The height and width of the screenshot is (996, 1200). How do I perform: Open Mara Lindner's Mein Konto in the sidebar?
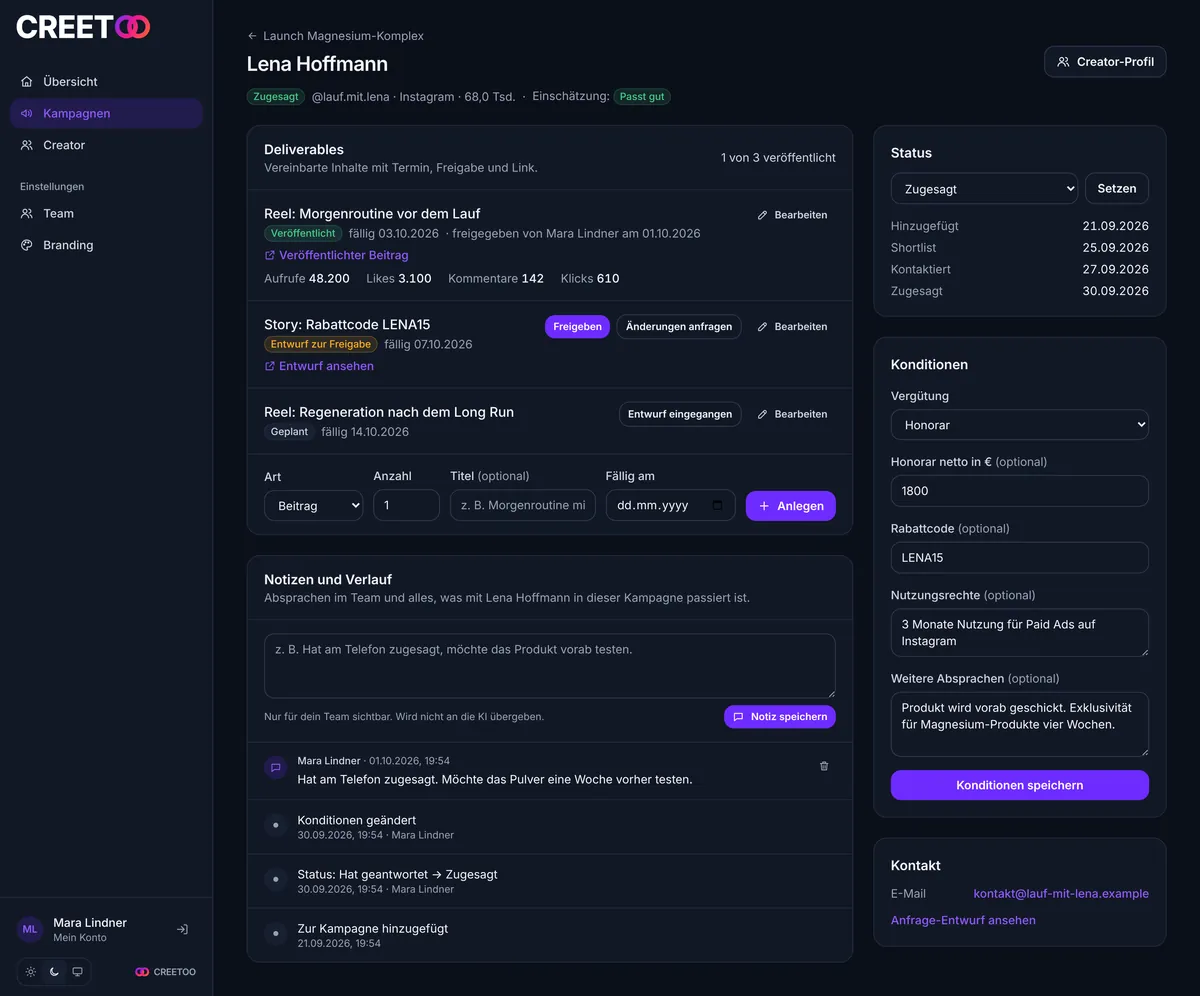(90, 929)
